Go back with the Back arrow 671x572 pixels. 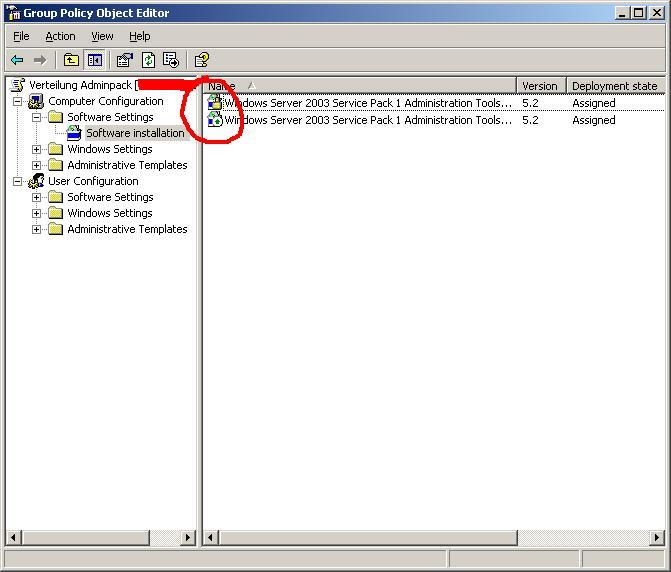(17, 60)
